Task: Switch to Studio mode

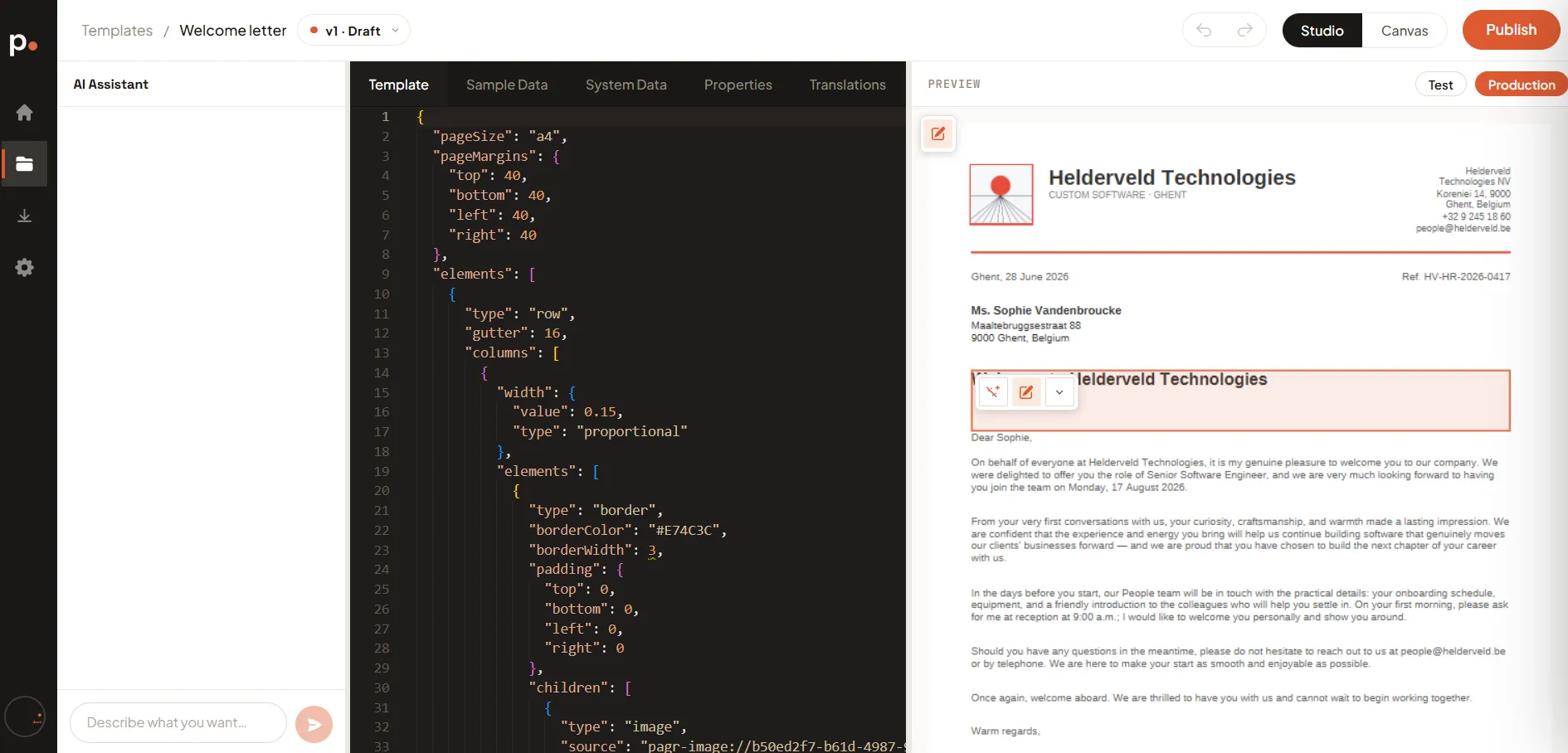Action: (1322, 31)
